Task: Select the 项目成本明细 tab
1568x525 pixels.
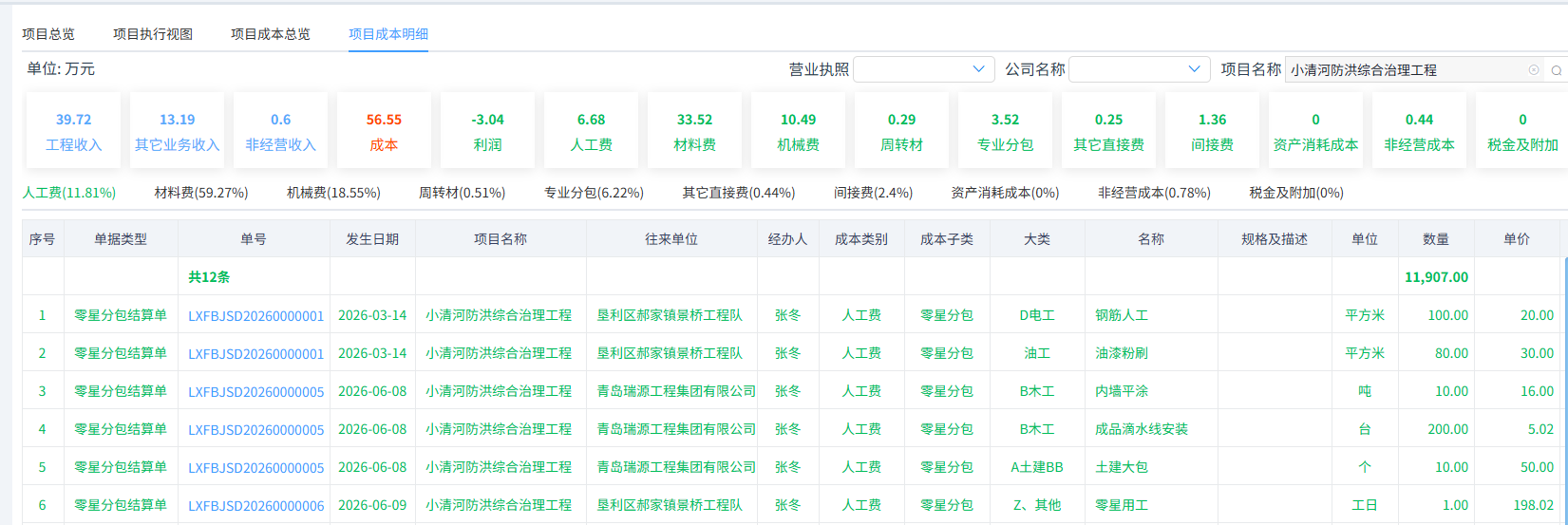Action: coord(388,34)
